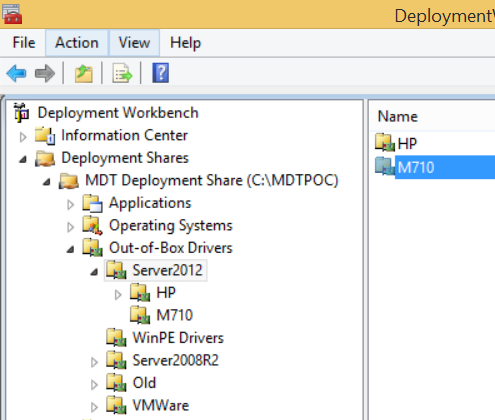The width and height of the screenshot is (495, 420).
Task: Select Out-of-Box Drivers label in tree
Action: pos(171,248)
